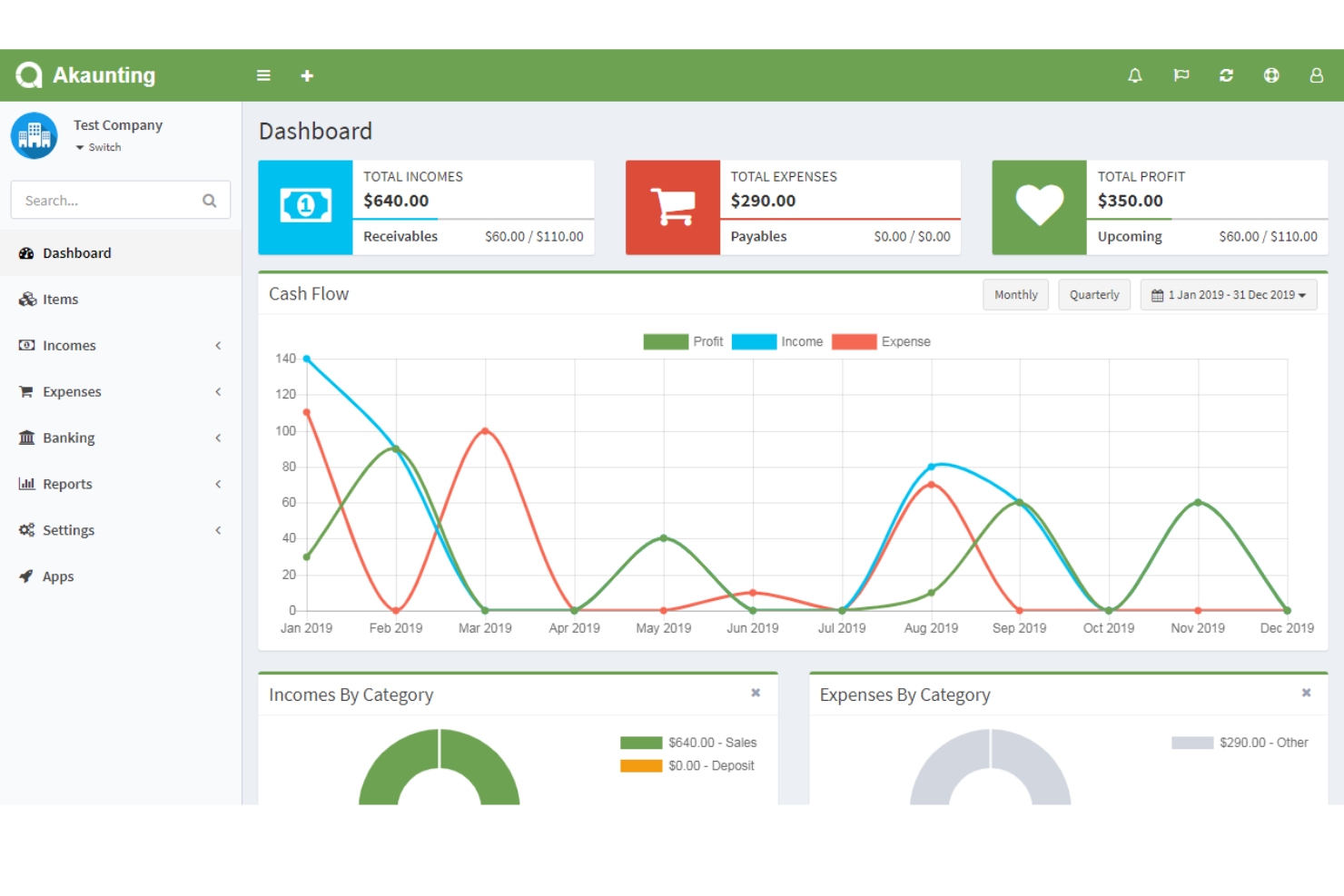Click the plus quick-add icon

(x=307, y=75)
